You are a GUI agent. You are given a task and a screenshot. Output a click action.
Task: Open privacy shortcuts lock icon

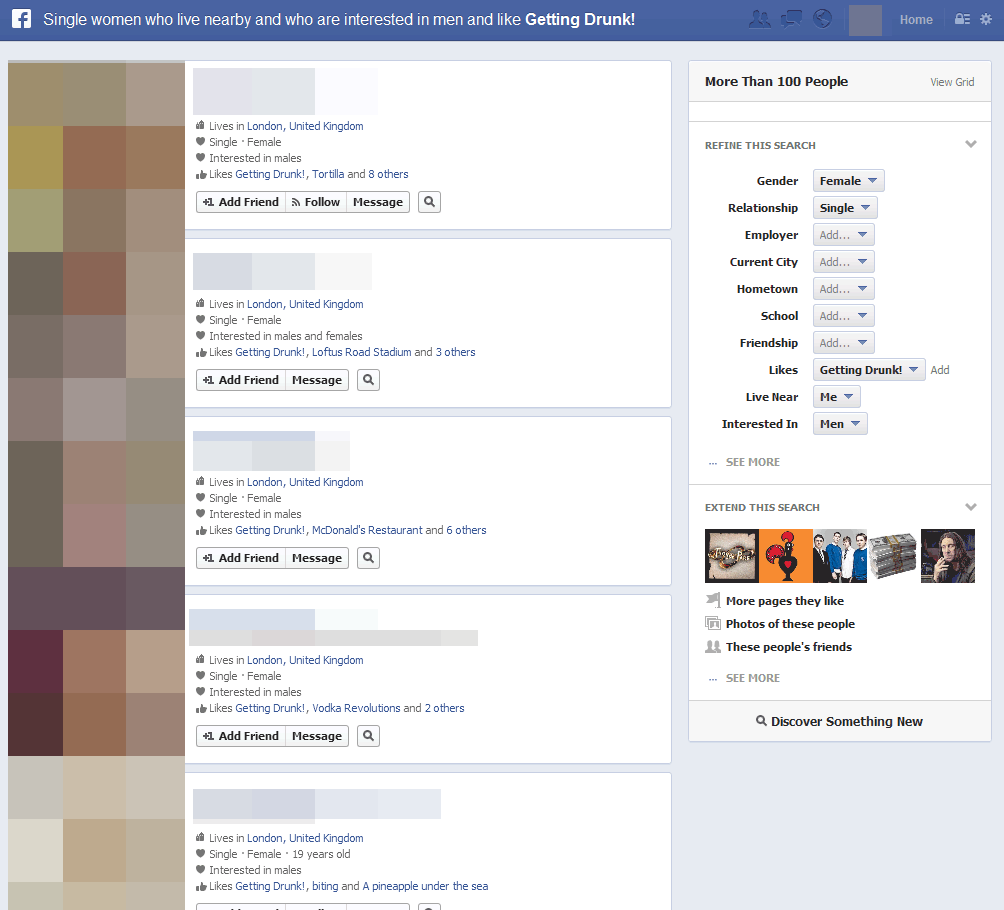[x=962, y=19]
